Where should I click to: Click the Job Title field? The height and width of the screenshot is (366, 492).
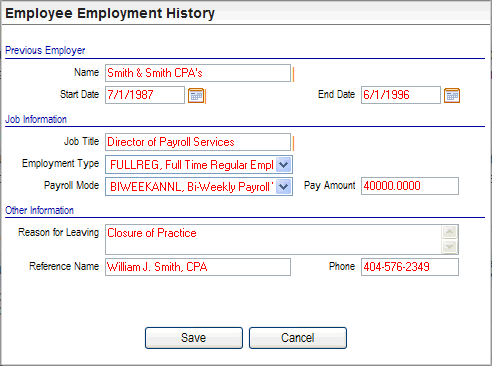click(198, 142)
